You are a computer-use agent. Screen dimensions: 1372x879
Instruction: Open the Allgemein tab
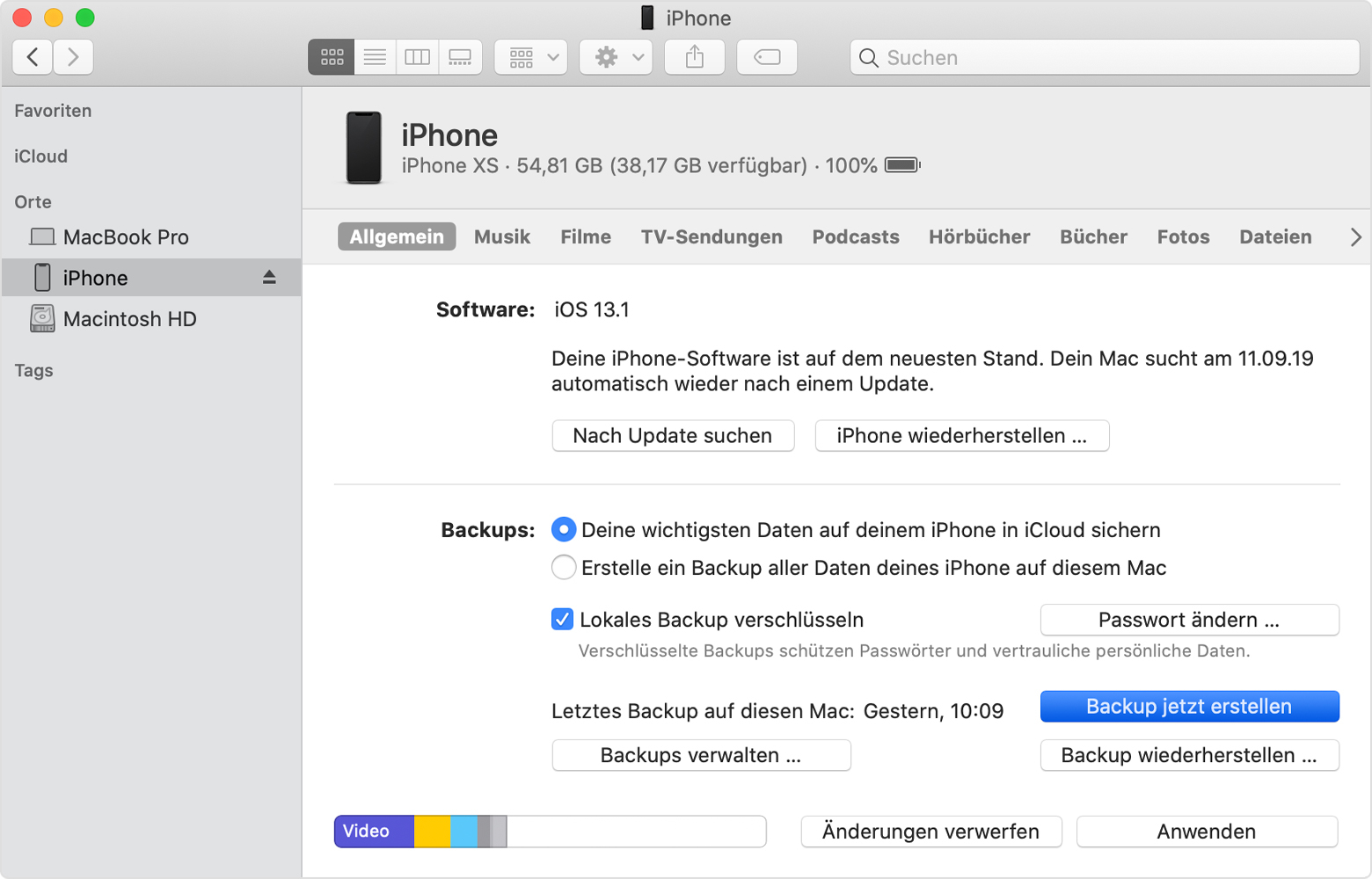pyautogui.click(x=397, y=236)
